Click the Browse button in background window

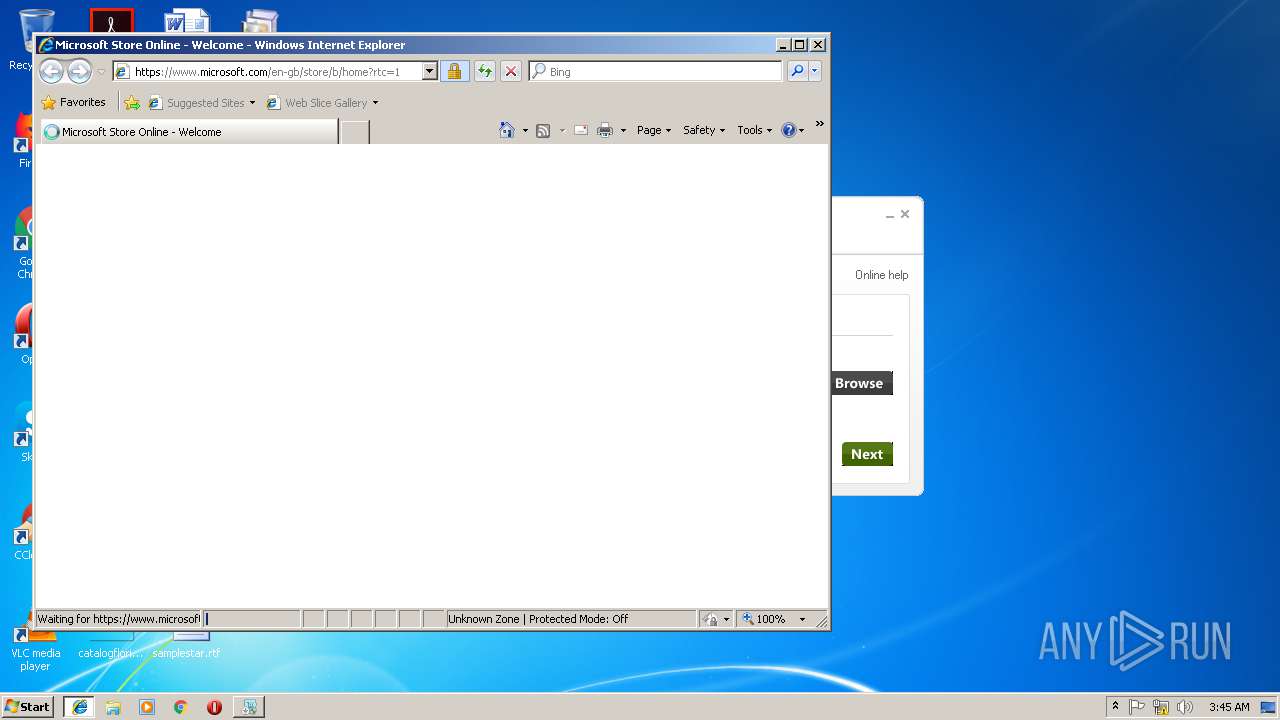[x=861, y=383]
